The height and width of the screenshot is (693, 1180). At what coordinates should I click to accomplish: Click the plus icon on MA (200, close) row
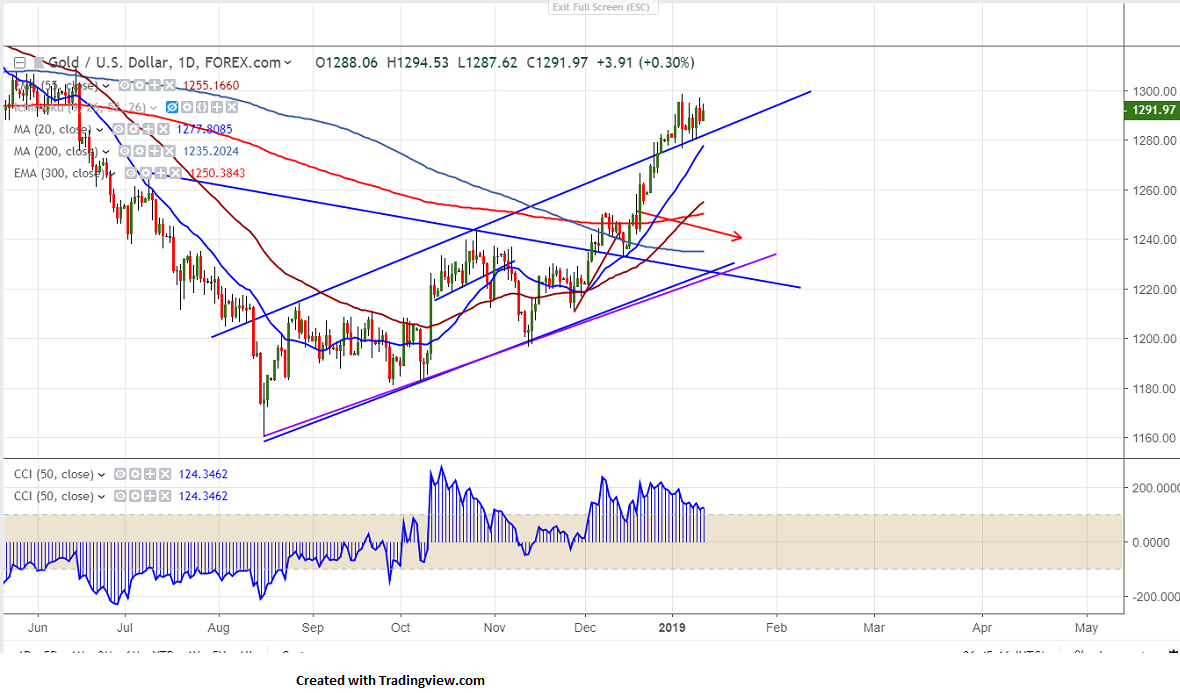tap(154, 151)
